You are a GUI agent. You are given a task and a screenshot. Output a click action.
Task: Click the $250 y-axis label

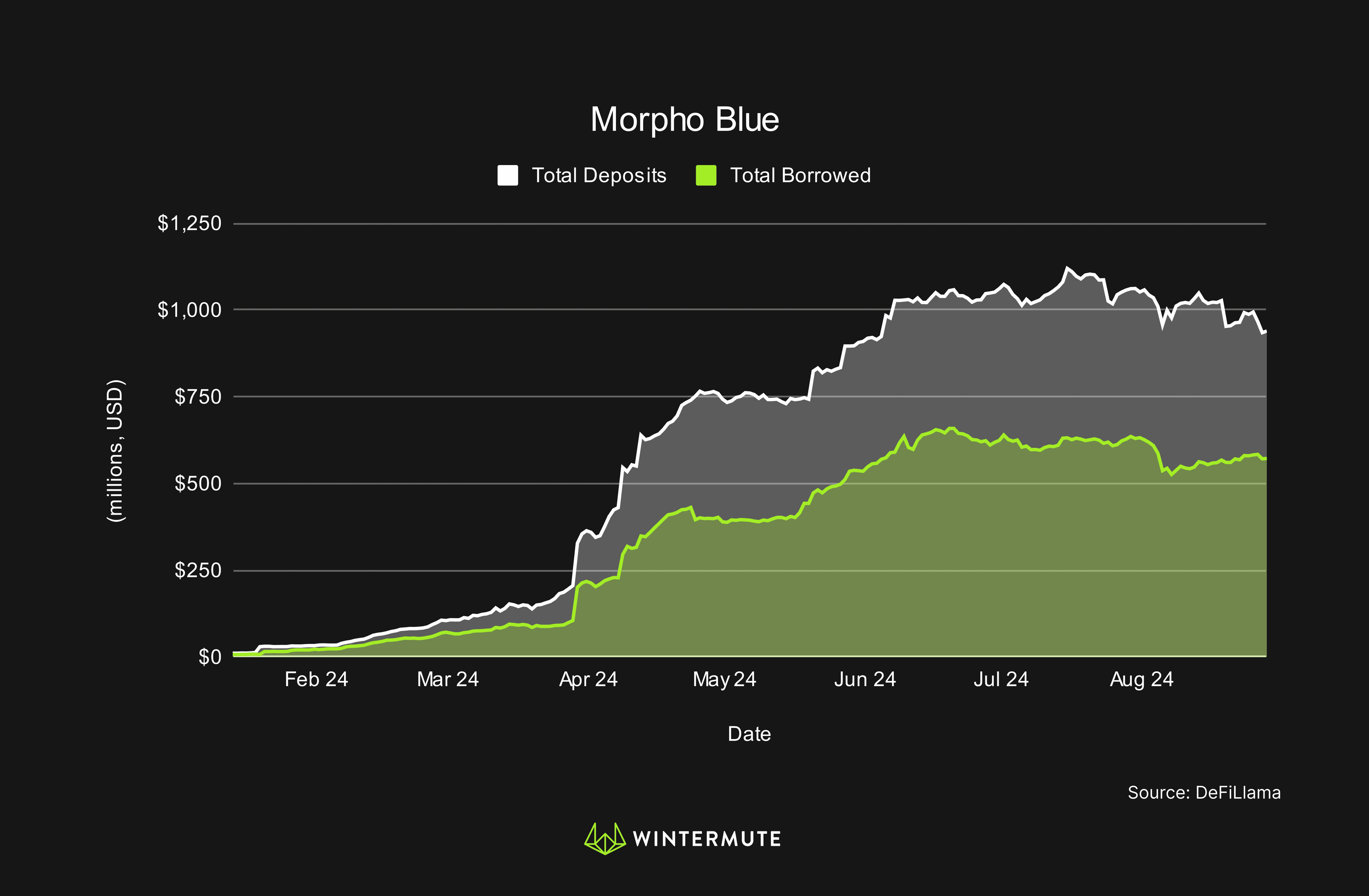coord(198,571)
